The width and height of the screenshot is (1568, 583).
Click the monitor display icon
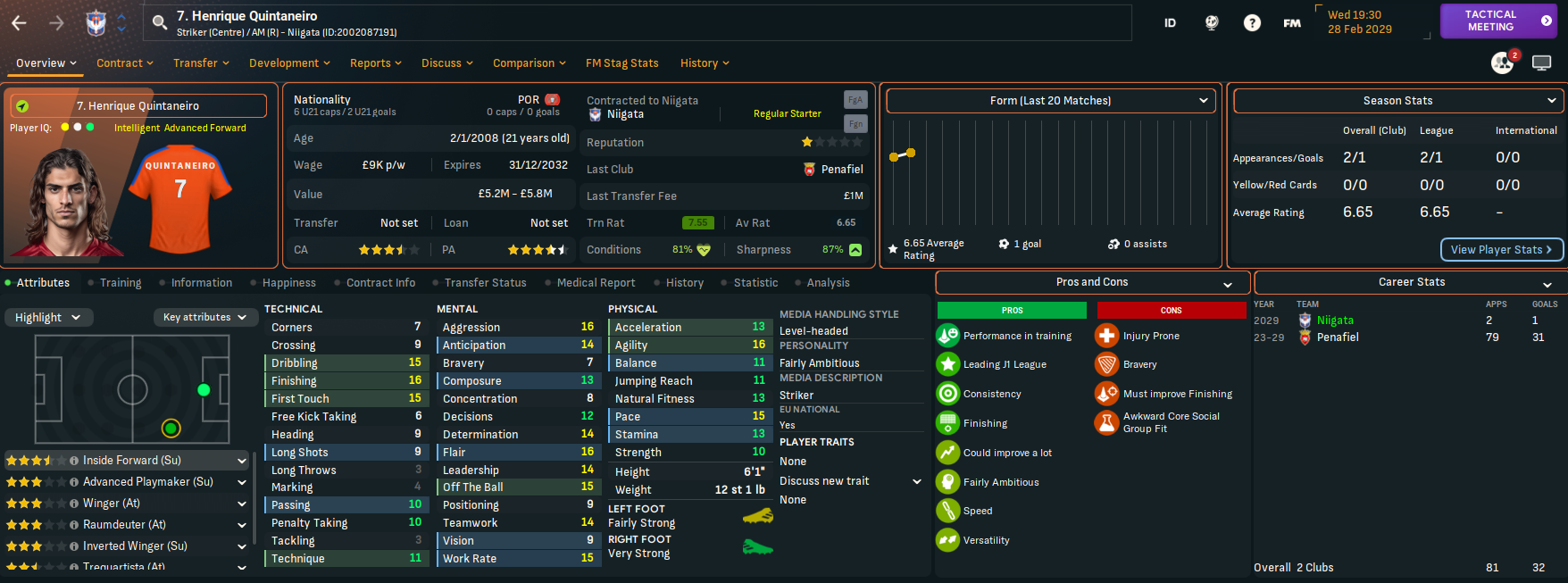click(1541, 62)
